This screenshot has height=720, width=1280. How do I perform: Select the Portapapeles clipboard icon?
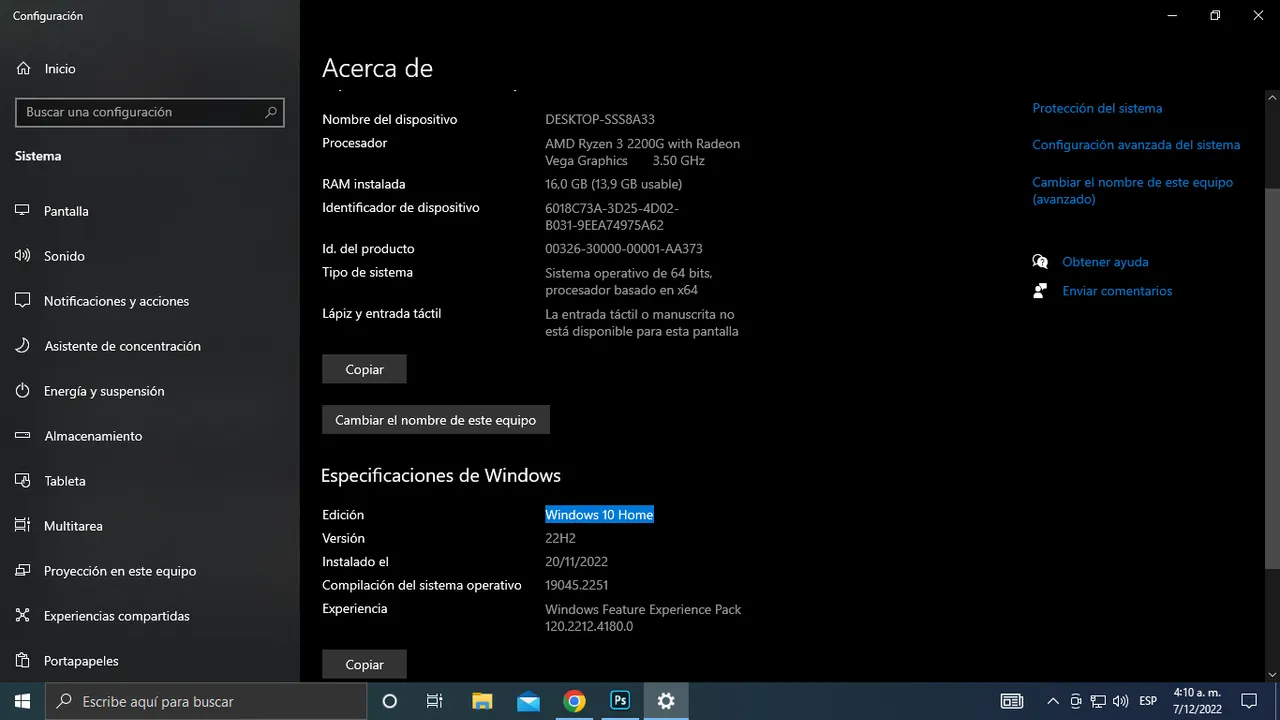point(22,661)
